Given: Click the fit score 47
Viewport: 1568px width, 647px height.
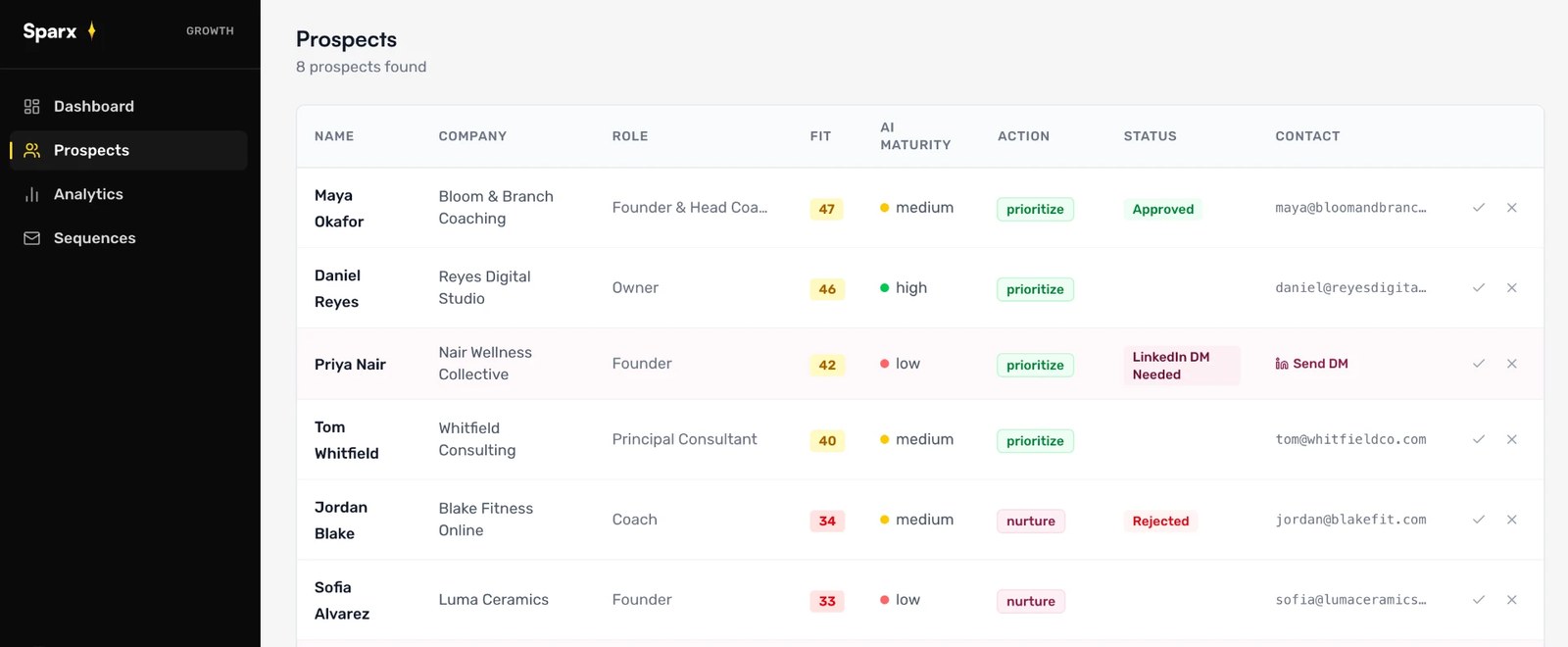Looking at the screenshot, I should [827, 209].
